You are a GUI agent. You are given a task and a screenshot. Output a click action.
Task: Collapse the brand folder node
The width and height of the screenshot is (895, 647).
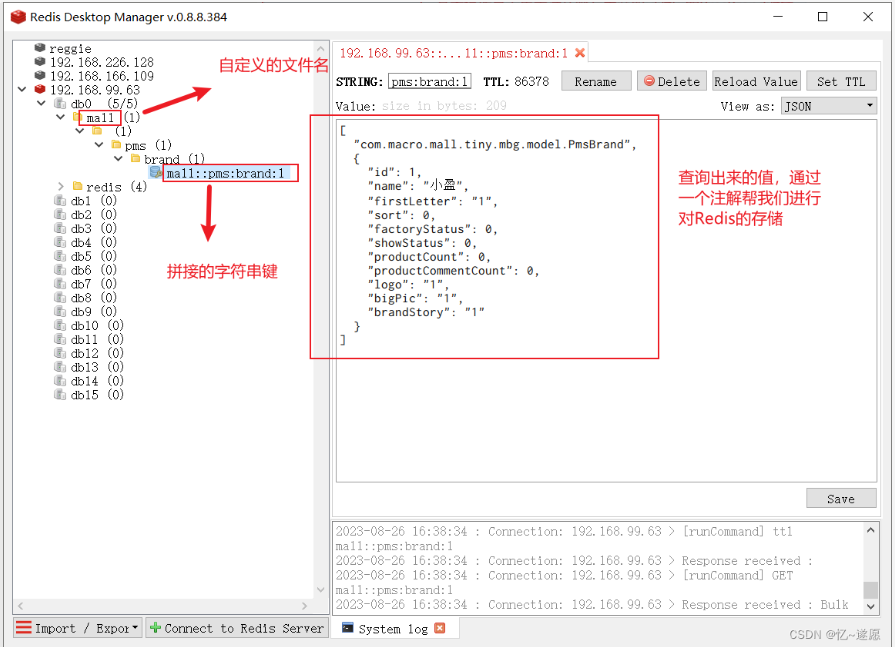pyautogui.click(x=118, y=158)
